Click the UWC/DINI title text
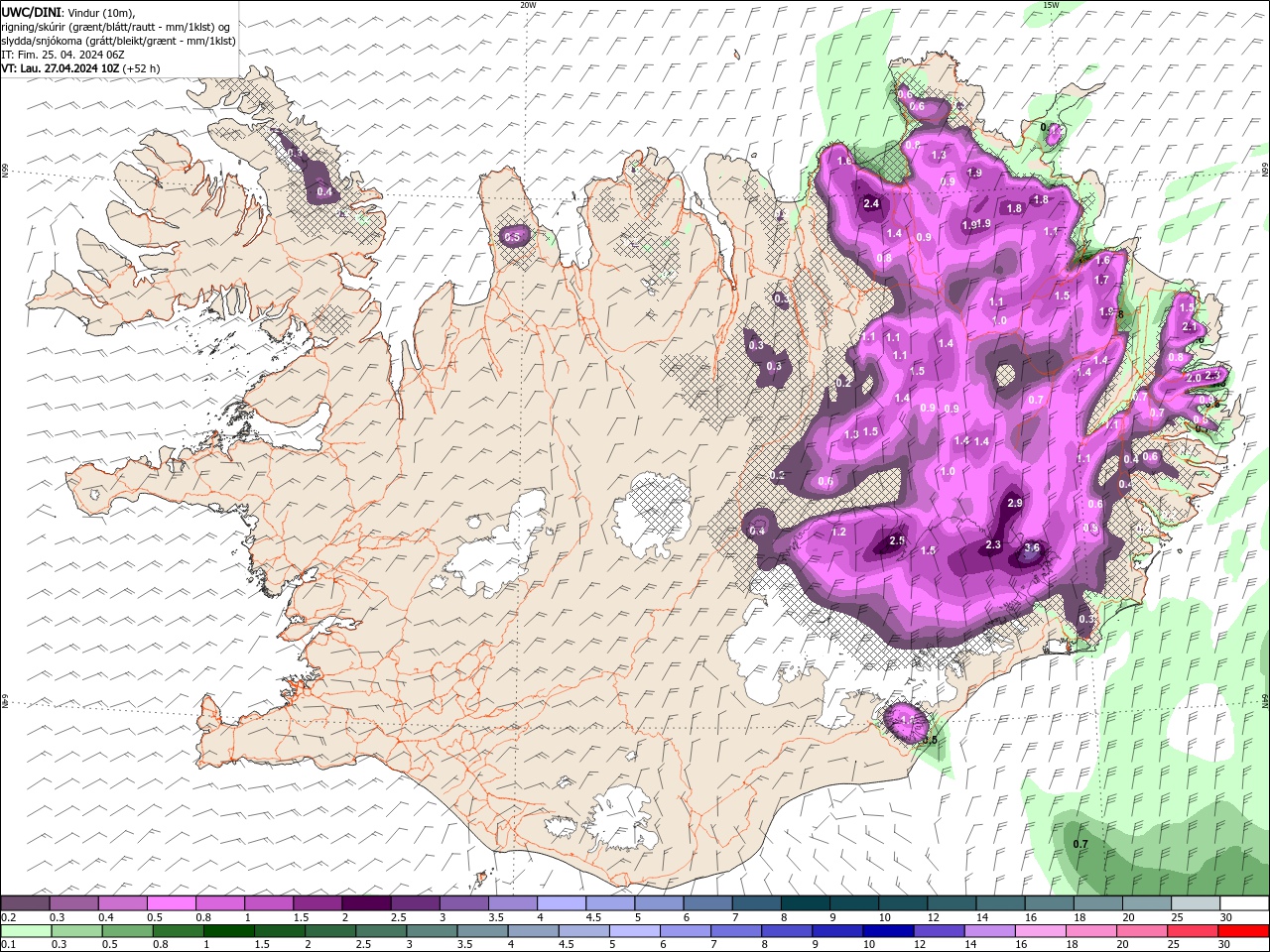 [x=31, y=12]
